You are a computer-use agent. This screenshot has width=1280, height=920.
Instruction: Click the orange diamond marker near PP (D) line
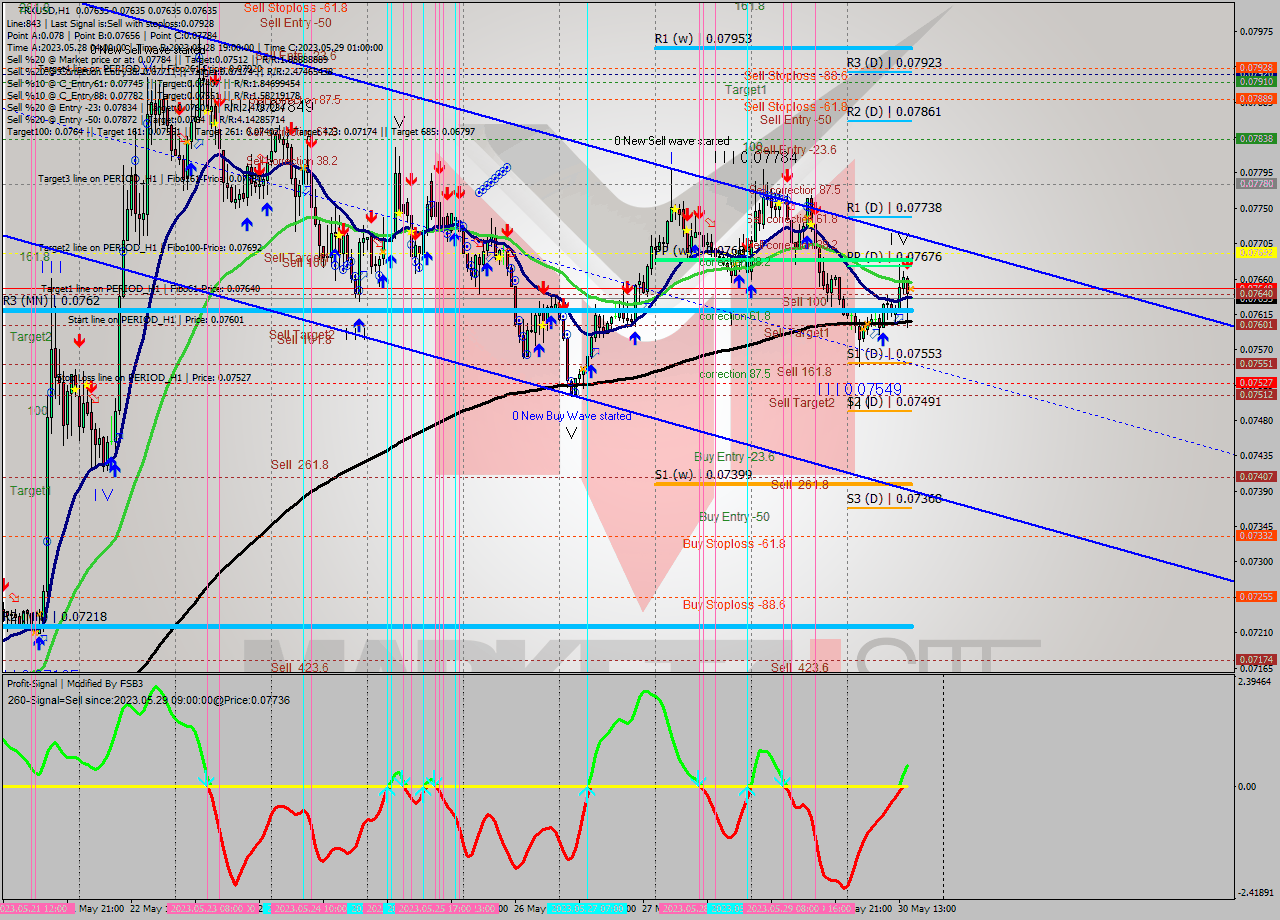pyautogui.click(x=912, y=289)
